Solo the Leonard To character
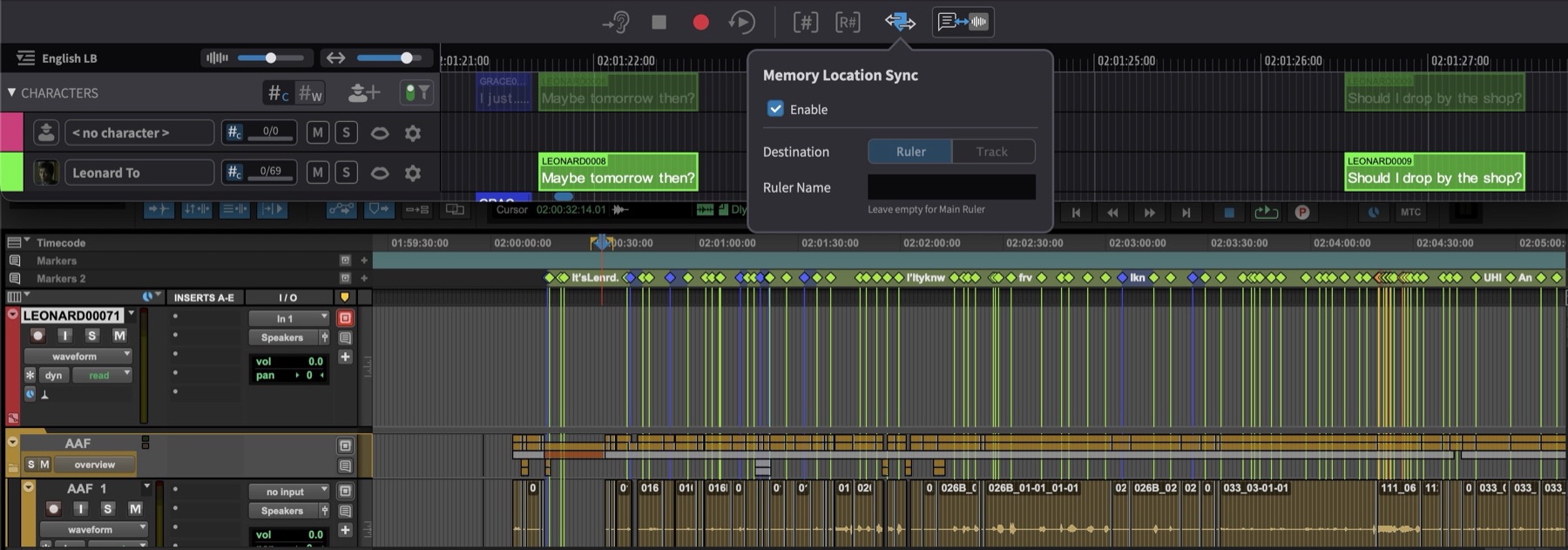Image resolution: width=1568 pixels, height=550 pixels. [x=346, y=173]
